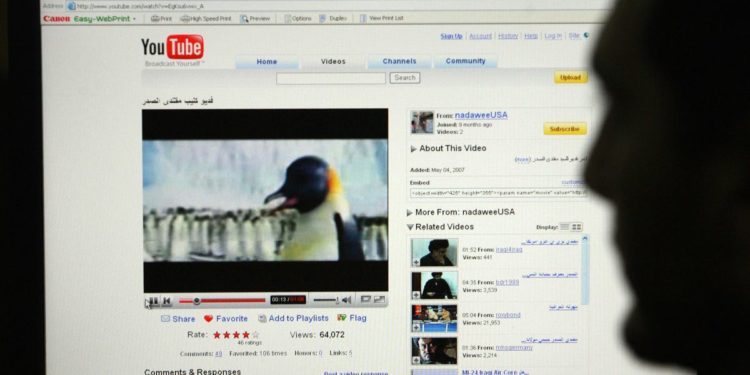Switch related videos to grid display
The height and width of the screenshot is (375, 750).
577,227
